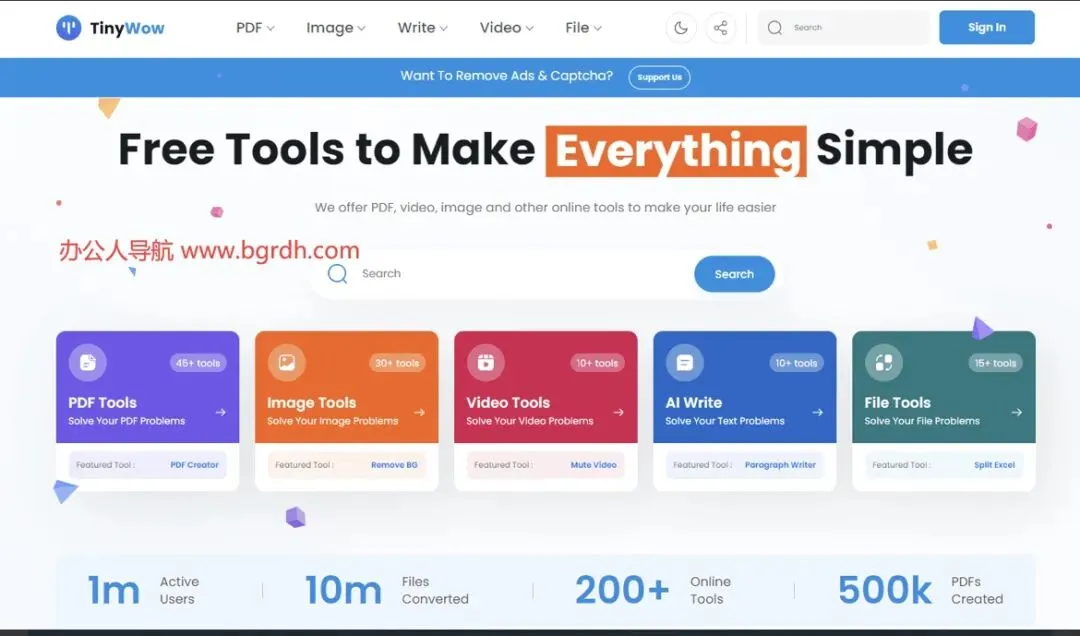1080x636 pixels.
Task: Click the 'Solve Your File Problems' text
Action: [922, 421]
